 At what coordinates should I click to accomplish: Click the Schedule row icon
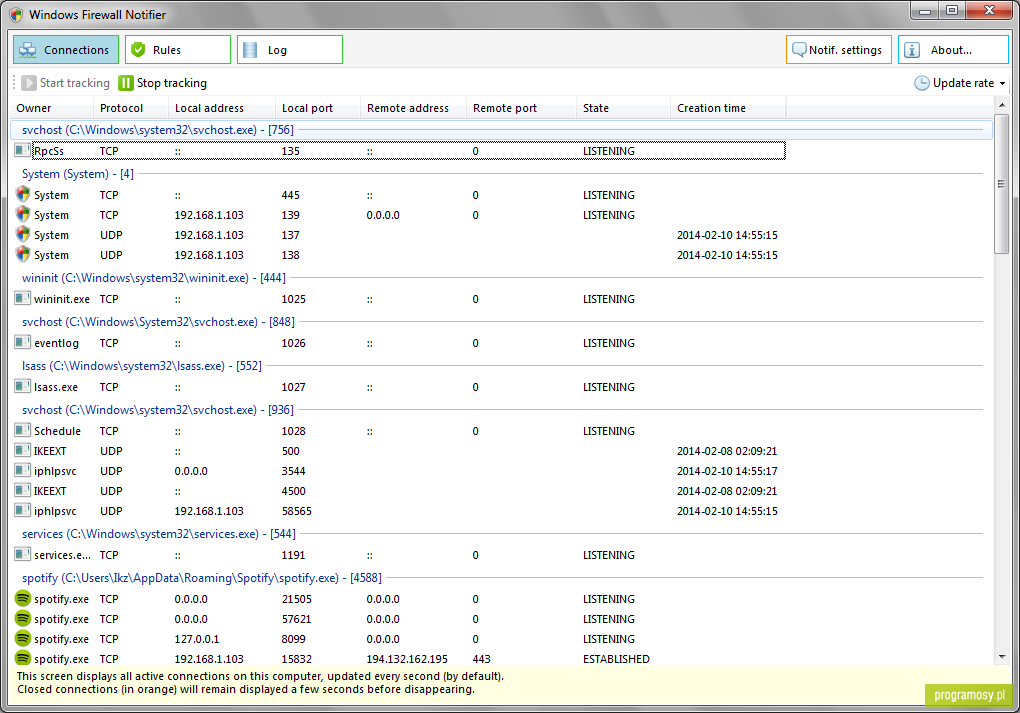pos(23,430)
